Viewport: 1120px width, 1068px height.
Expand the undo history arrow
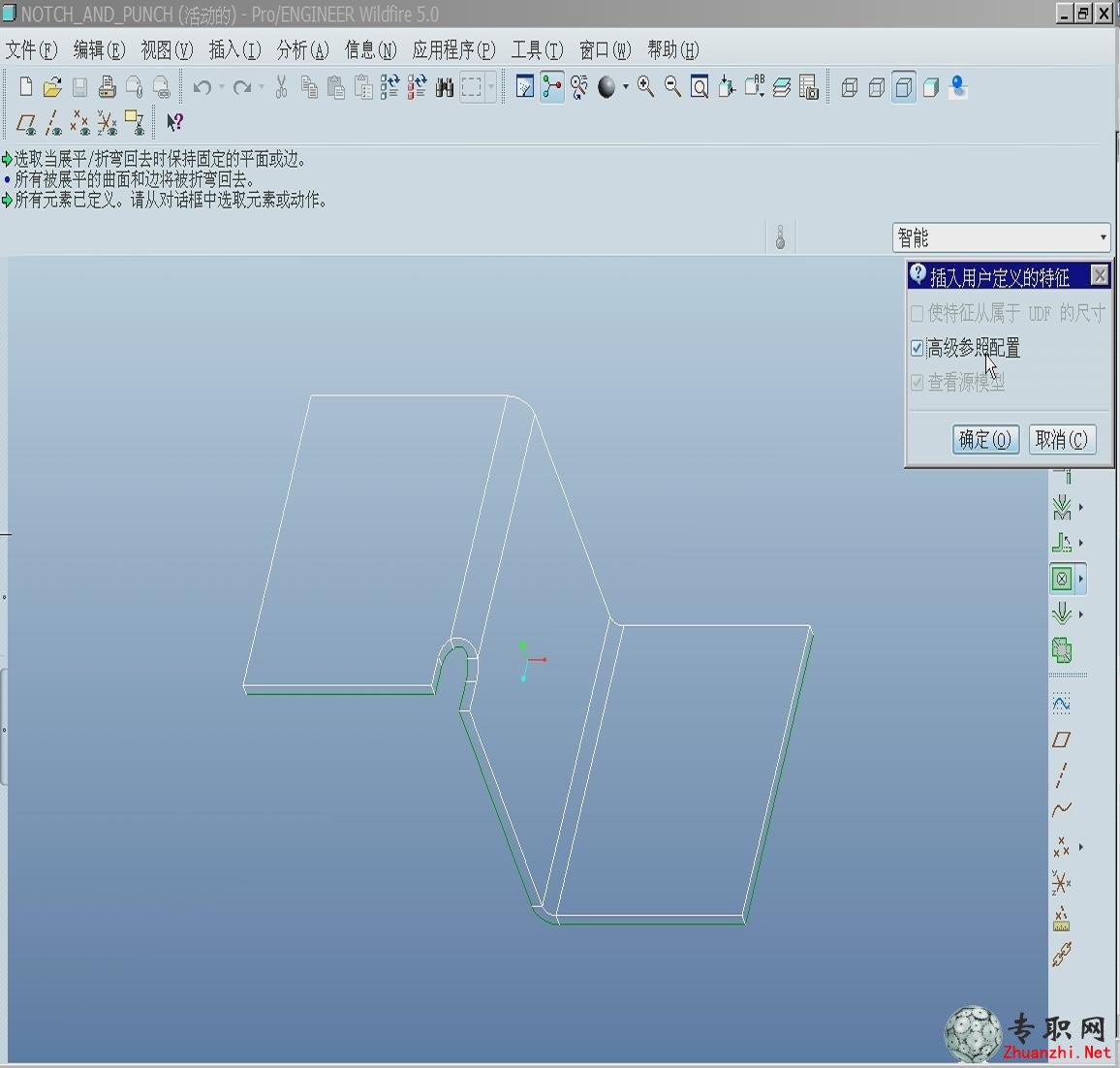[222, 87]
